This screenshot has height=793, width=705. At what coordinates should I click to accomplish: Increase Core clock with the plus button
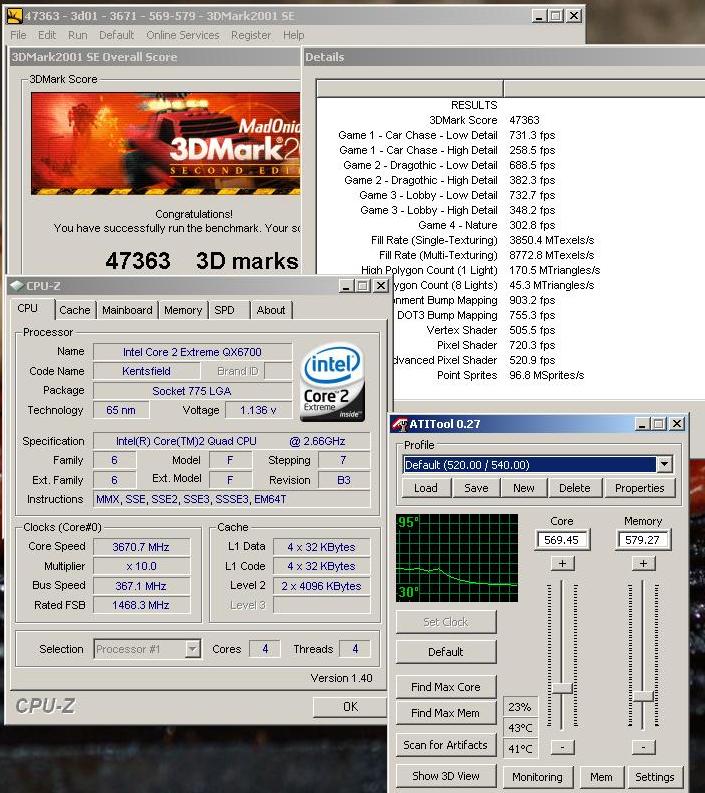pyautogui.click(x=562, y=563)
